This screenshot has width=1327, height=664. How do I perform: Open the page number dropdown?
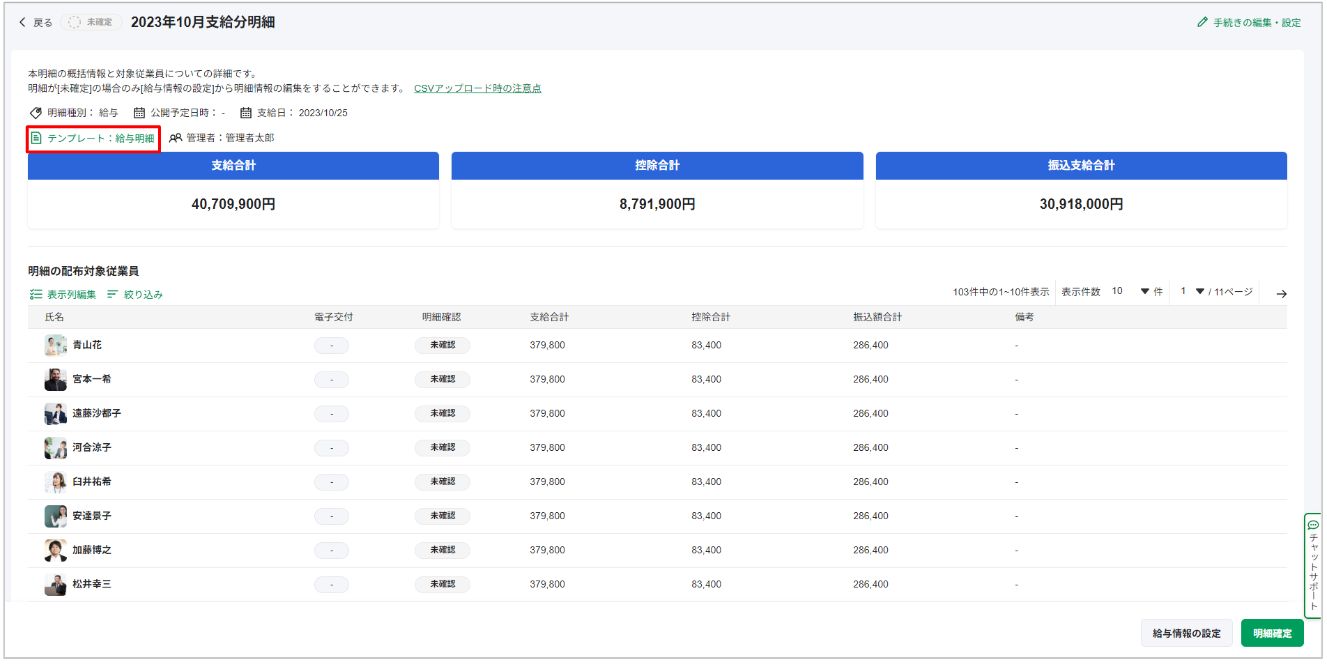tap(1199, 292)
